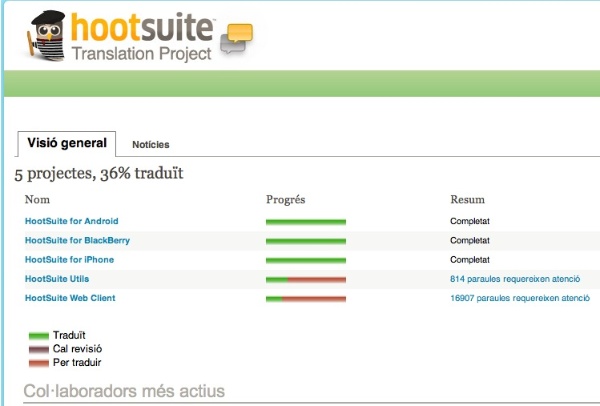Click the Completat status for iPhone row
Image resolution: width=600 pixels, height=406 pixels.
click(470, 259)
